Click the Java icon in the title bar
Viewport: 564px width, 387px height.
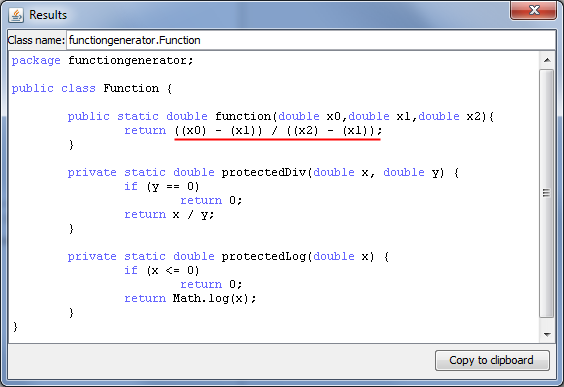tap(16, 15)
